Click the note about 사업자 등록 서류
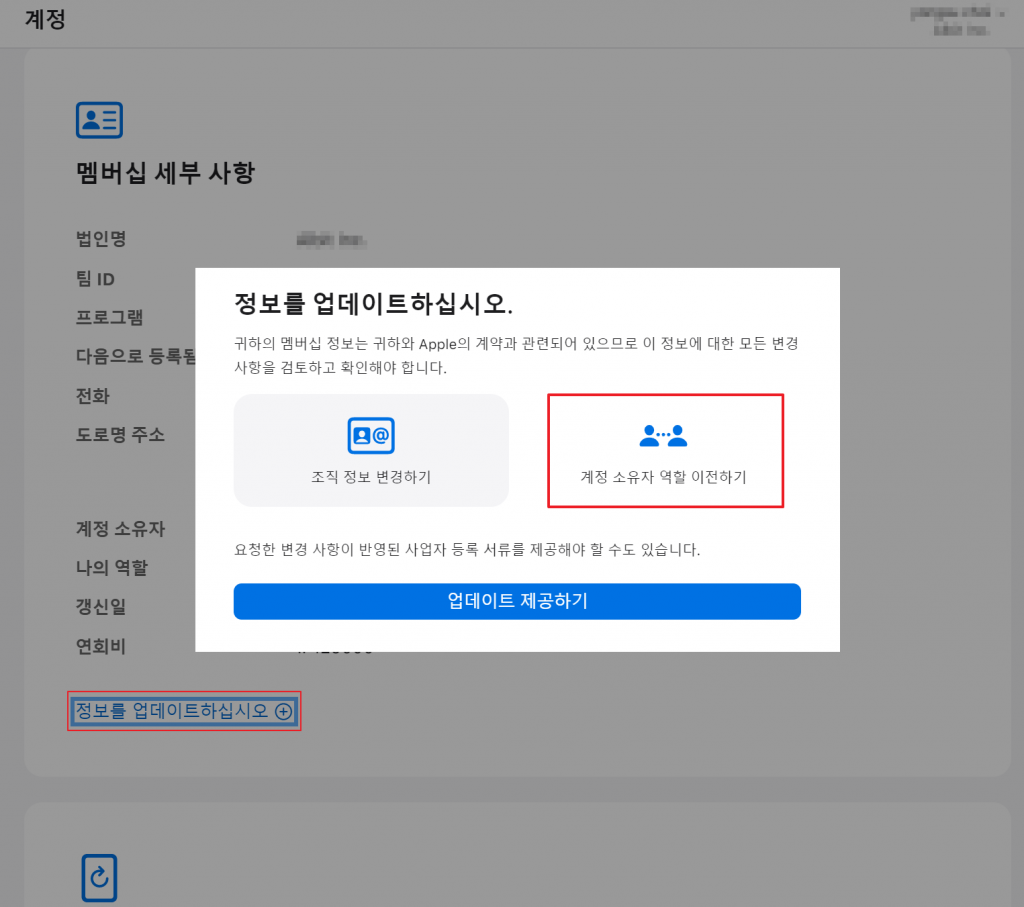The height and width of the screenshot is (907, 1024). coord(467,550)
